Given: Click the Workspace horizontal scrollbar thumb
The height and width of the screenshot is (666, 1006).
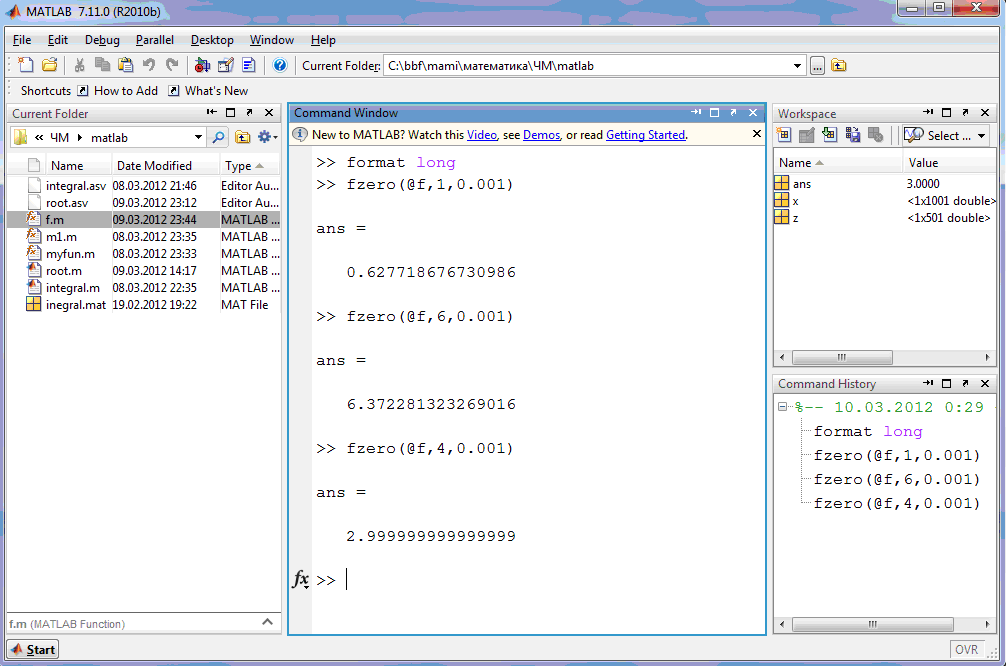Looking at the screenshot, I should coord(842,357).
